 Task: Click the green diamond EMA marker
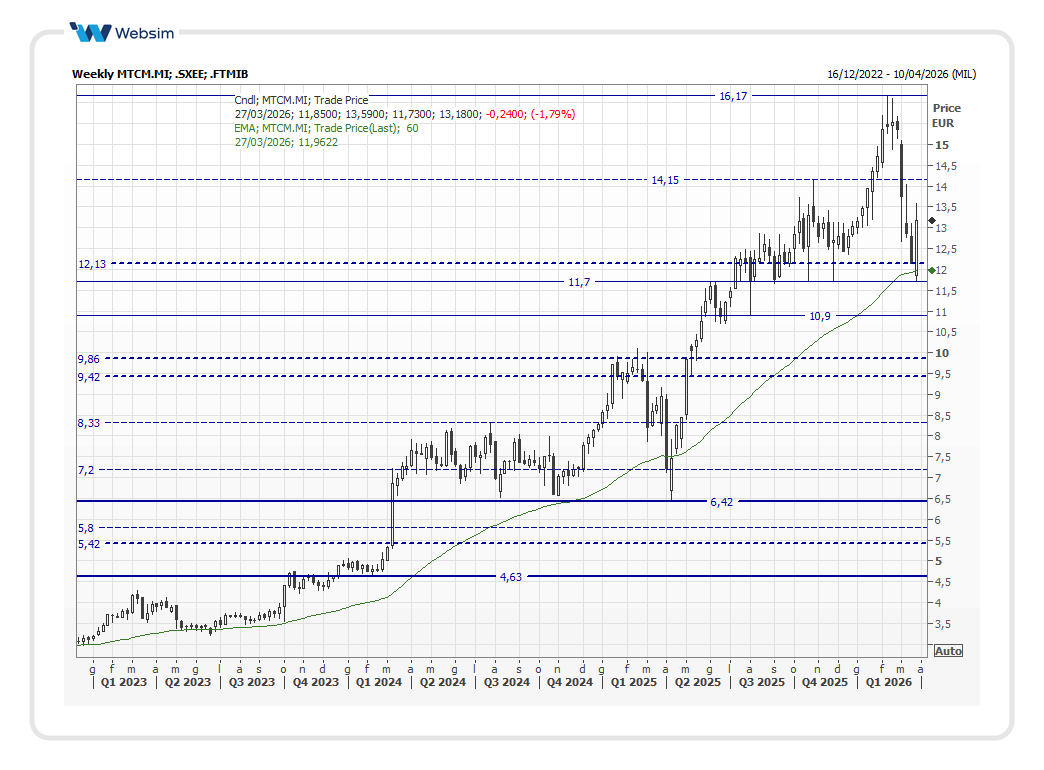tap(931, 270)
